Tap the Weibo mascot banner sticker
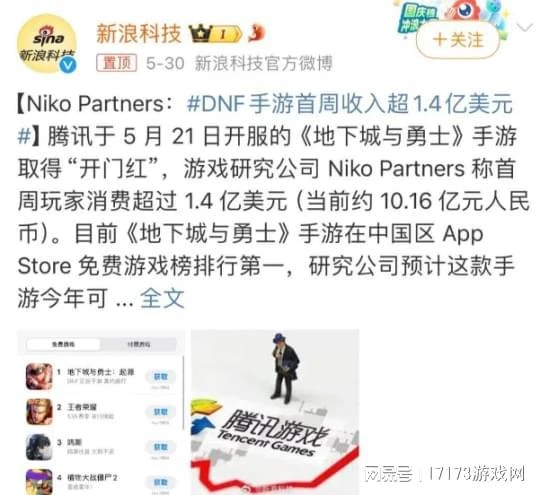The width and height of the screenshot is (540, 495). [453, 16]
